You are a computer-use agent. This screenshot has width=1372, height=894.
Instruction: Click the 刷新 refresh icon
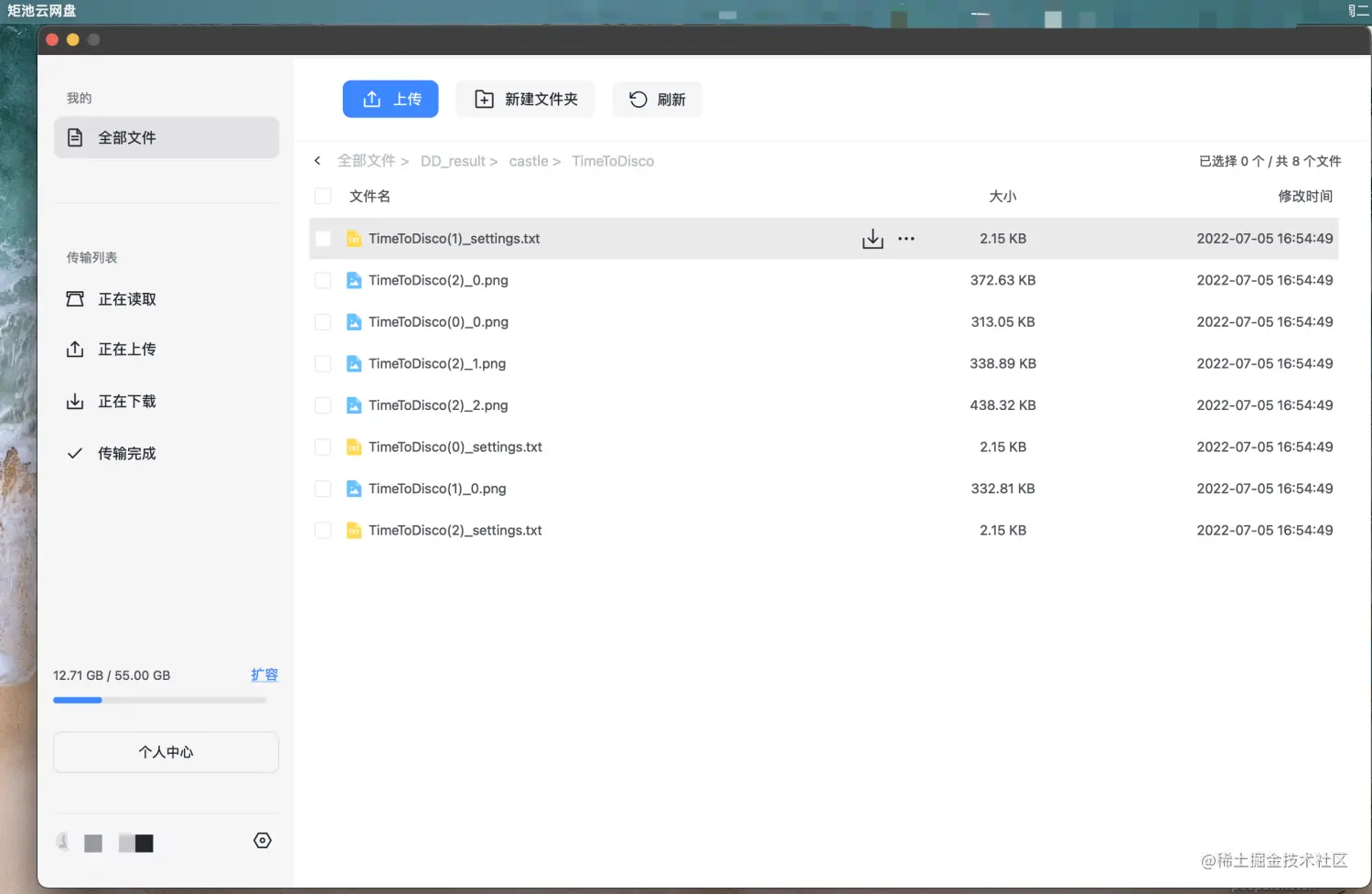coord(657,99)
